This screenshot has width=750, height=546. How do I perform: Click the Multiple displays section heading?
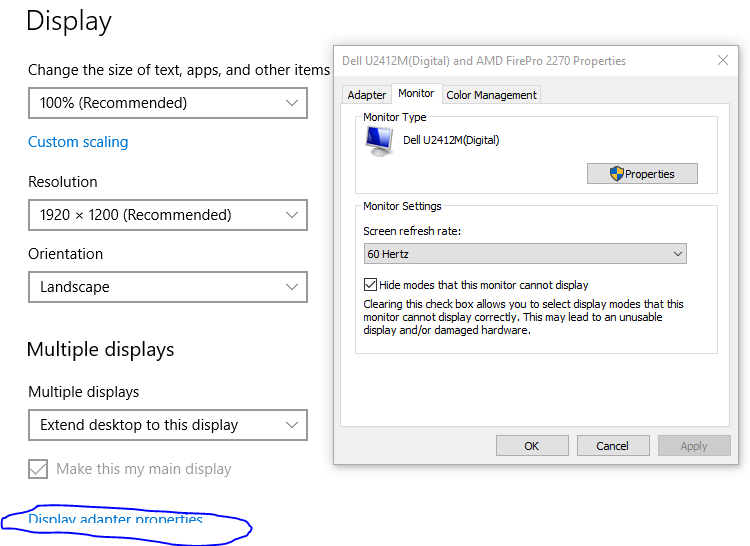pos(100,349)
